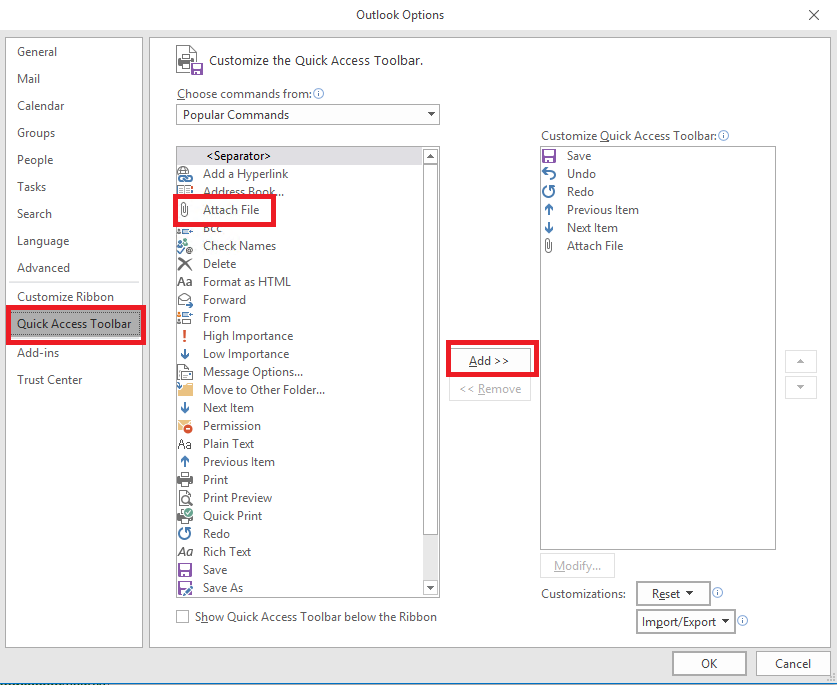Viewport: 837px width, 685px height.
Task: Select Move to Other Folder icon
Action: 185,390
